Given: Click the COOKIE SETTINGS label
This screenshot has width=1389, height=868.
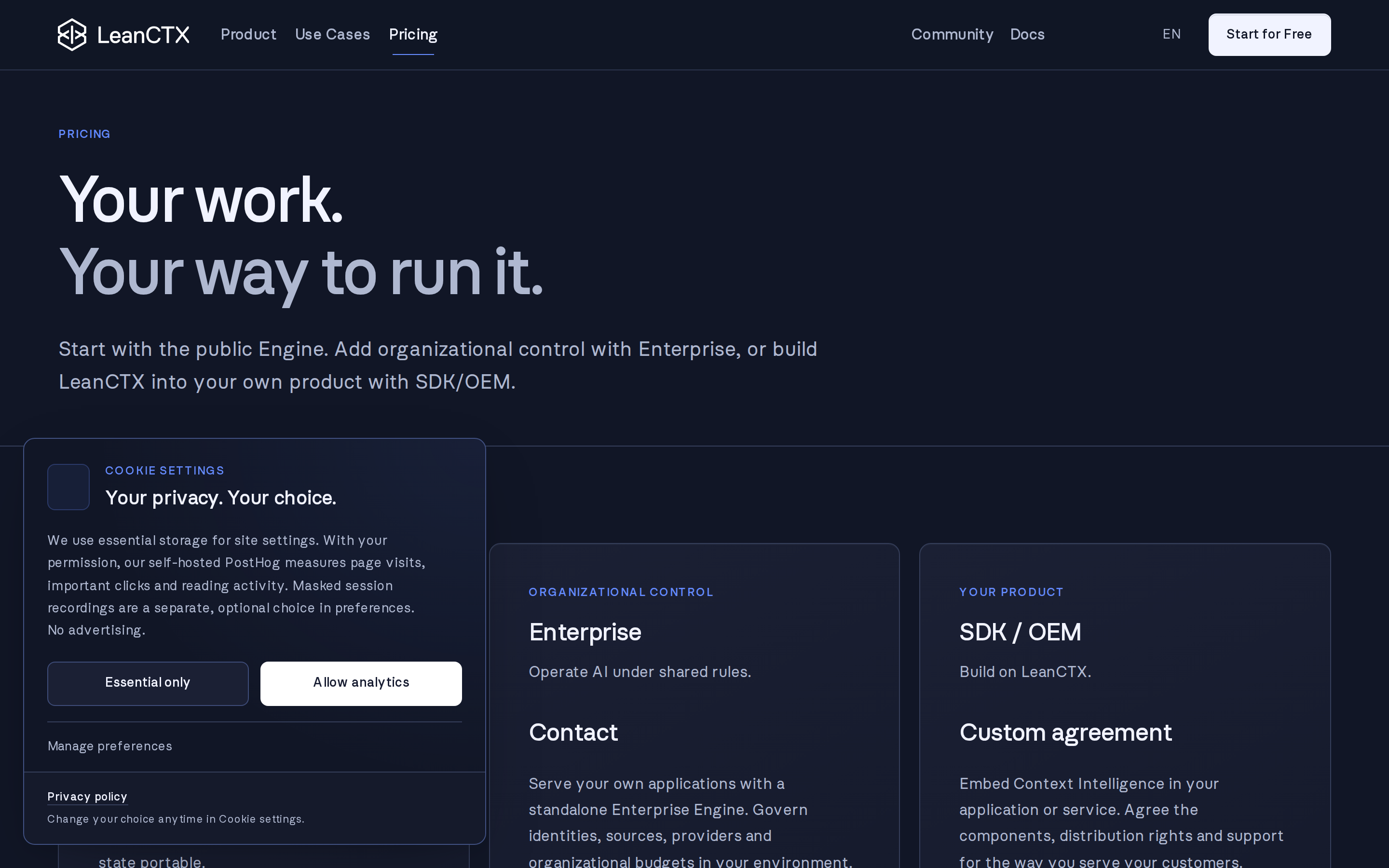Looking at the screenshot, I should (165, 471).
